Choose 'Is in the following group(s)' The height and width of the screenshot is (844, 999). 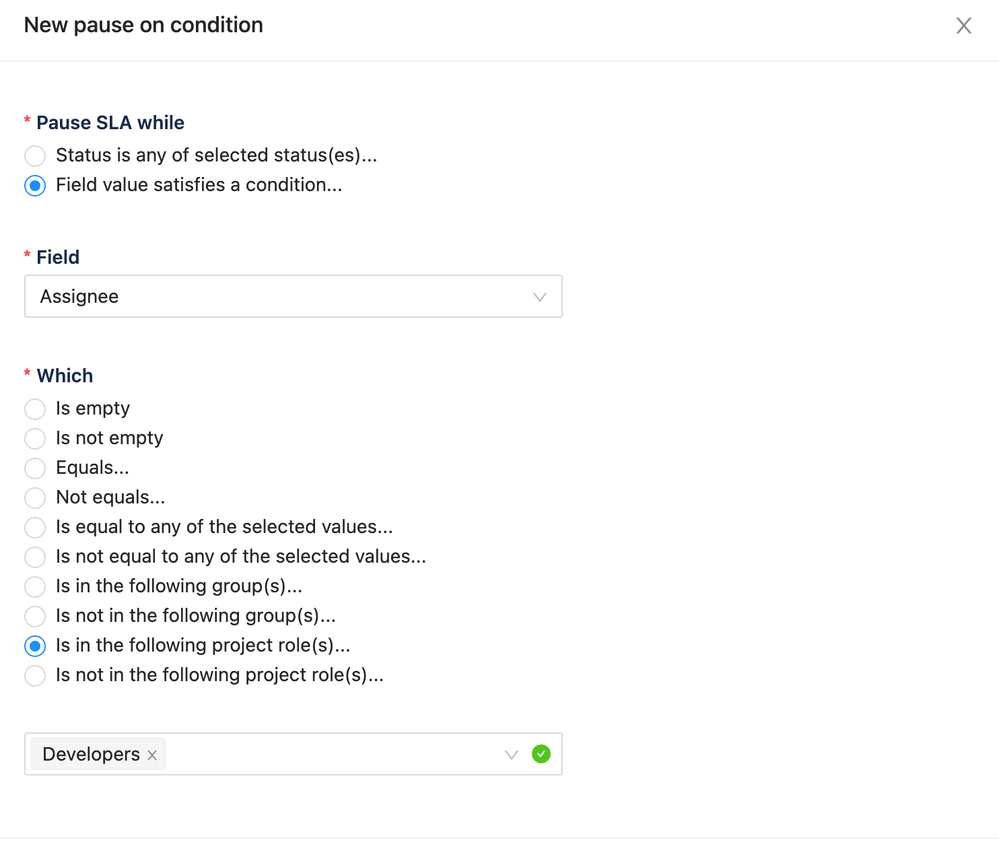tap(35, 587)
